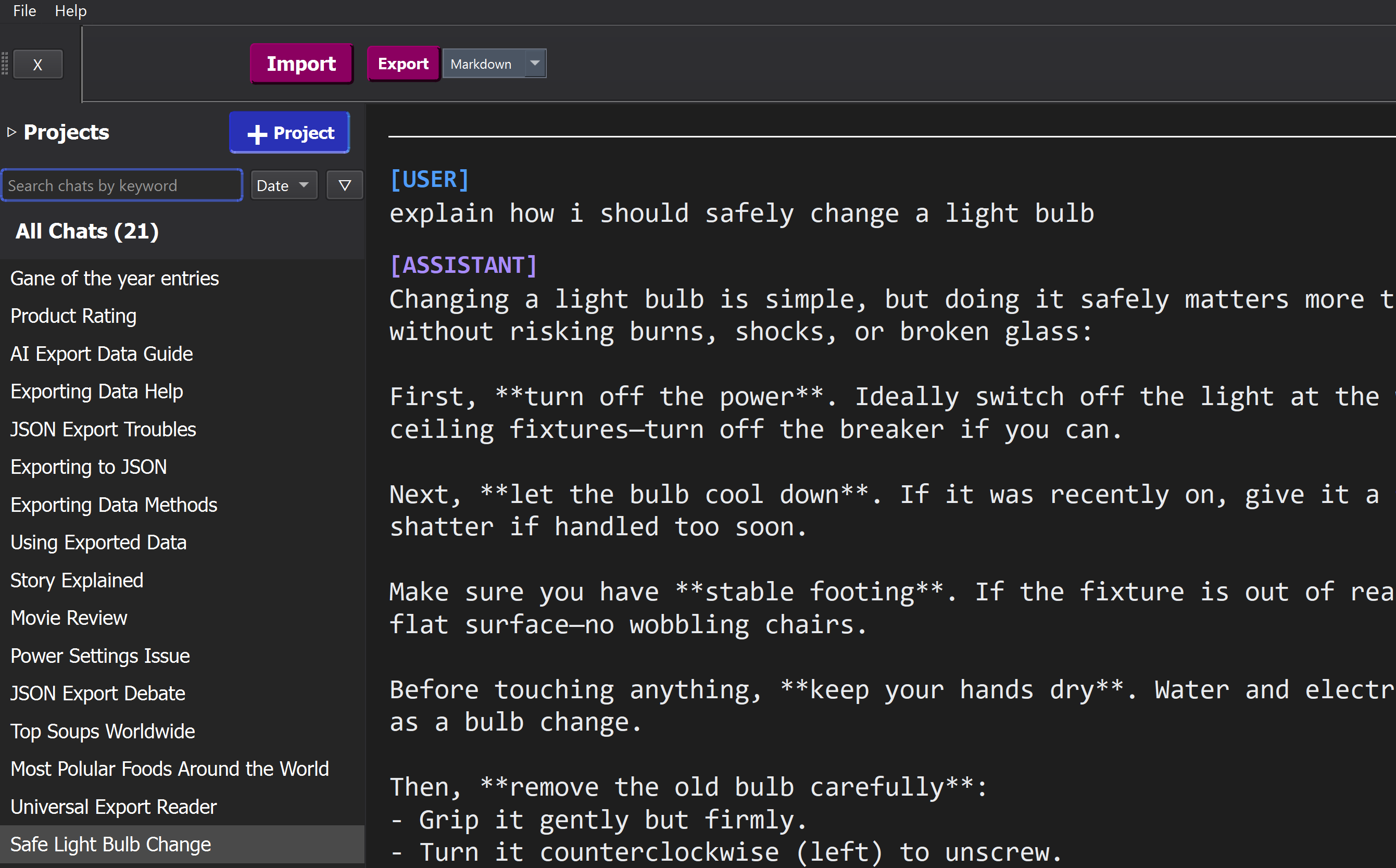Open the Story Explained chat

click(183, 581)
